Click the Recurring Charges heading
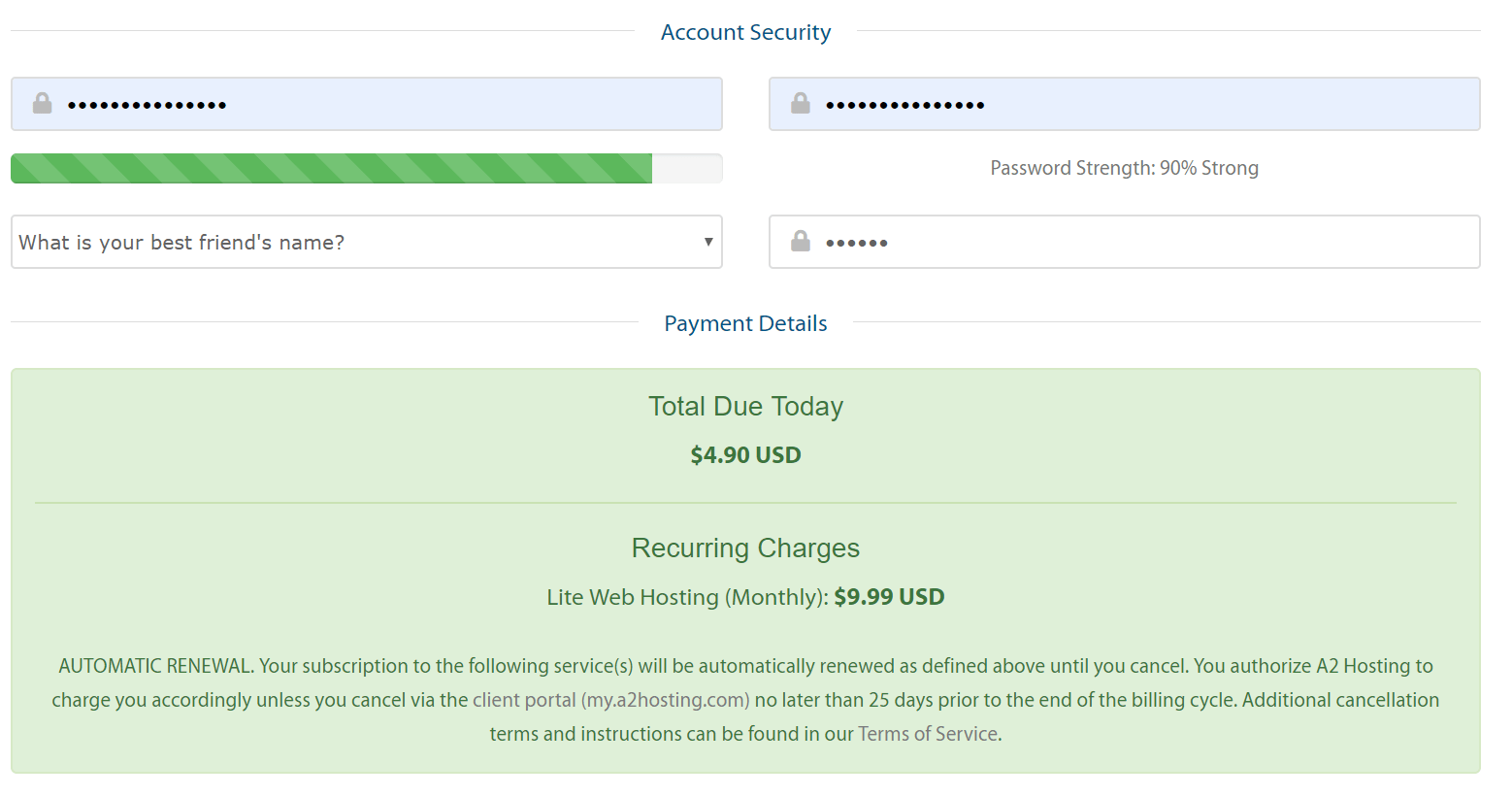The height and width of the screenshot is (797, 1512). (x=745, y=548)
